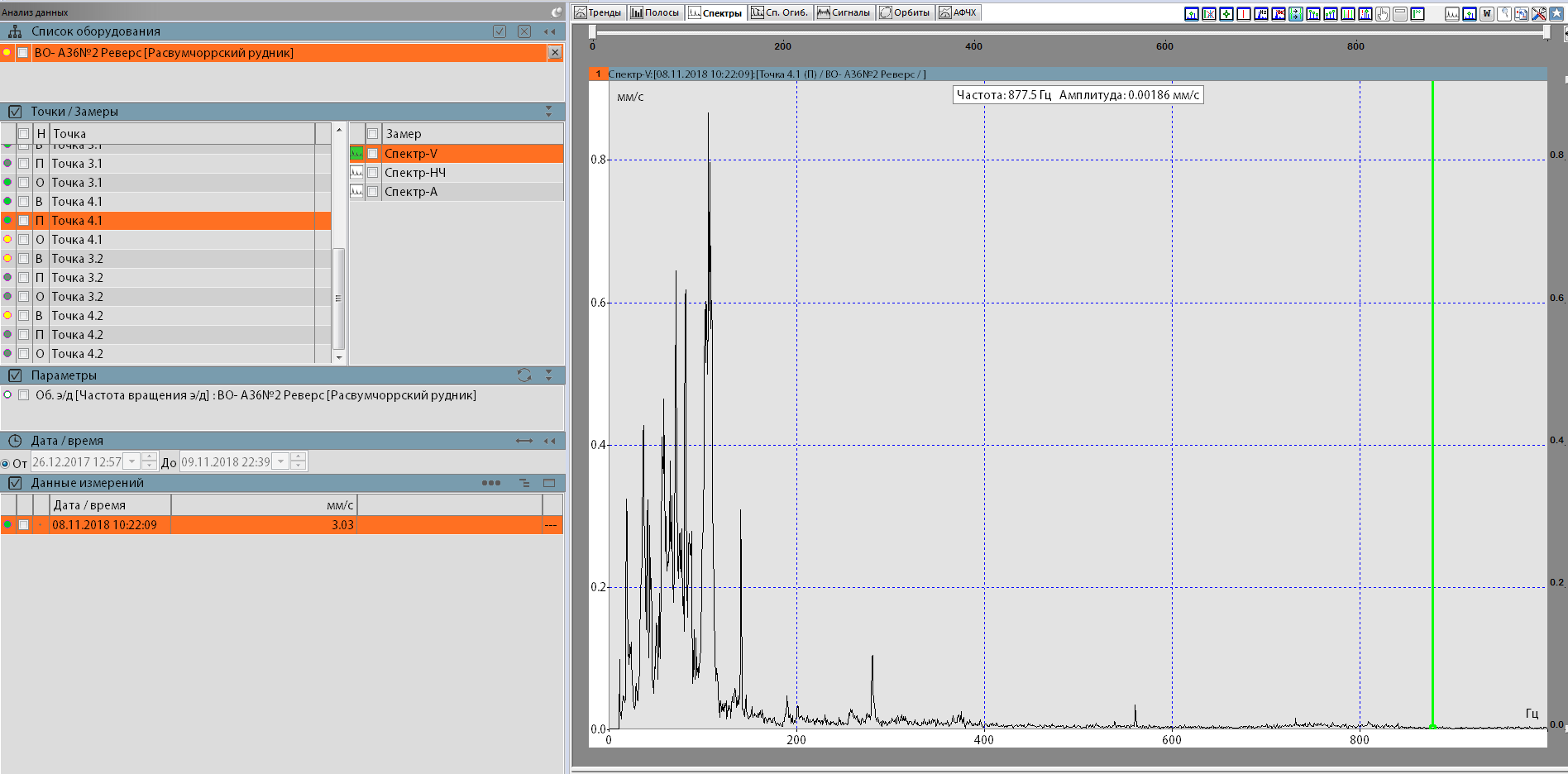Click the refresh icon in Параметры header
The width and height of the screenshot is (1568, 774).
point(523,375)
